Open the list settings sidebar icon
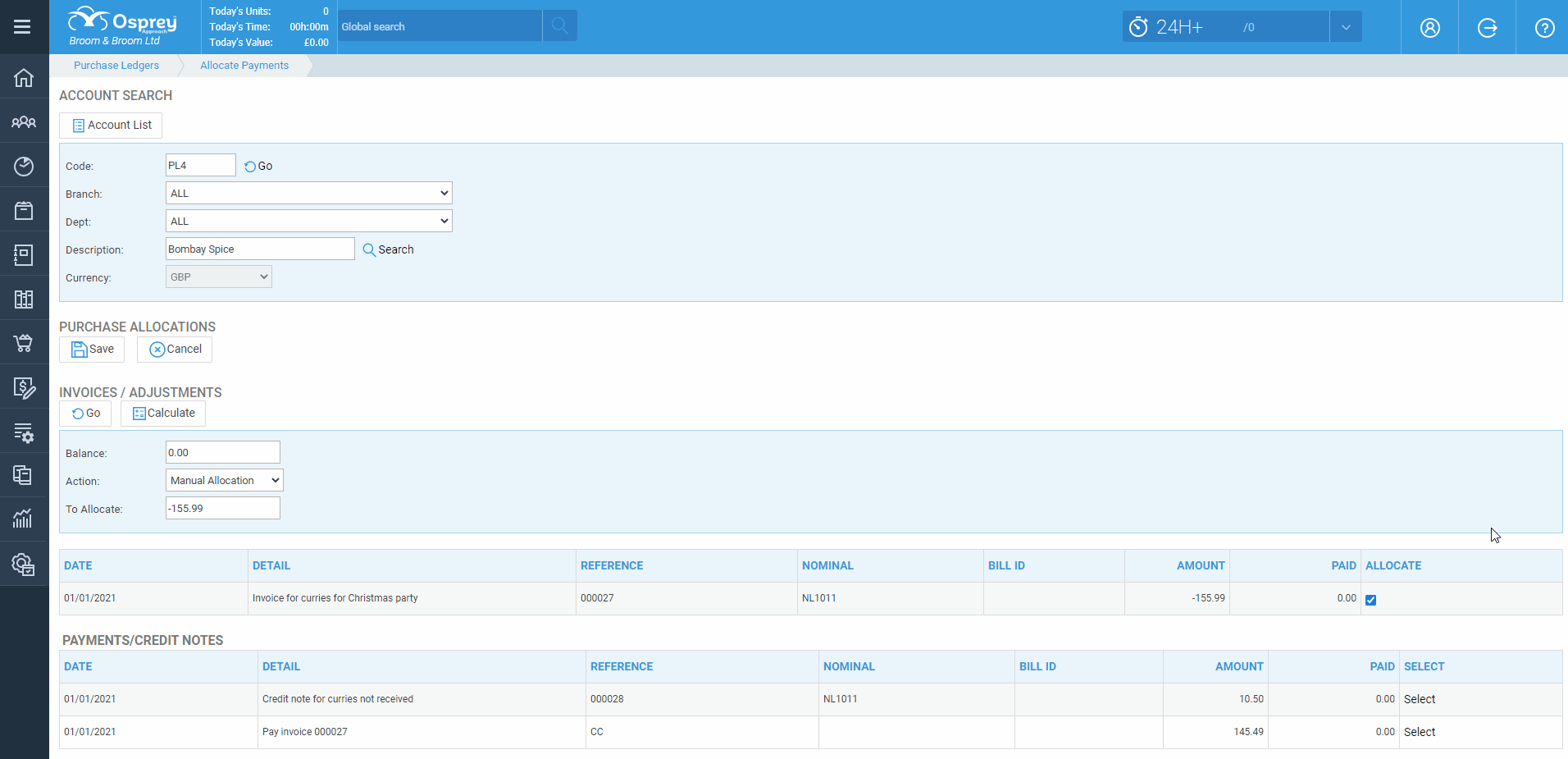The width and height of the screenshot is (1568, 759). pyautogui.click(x=24, y=432)
